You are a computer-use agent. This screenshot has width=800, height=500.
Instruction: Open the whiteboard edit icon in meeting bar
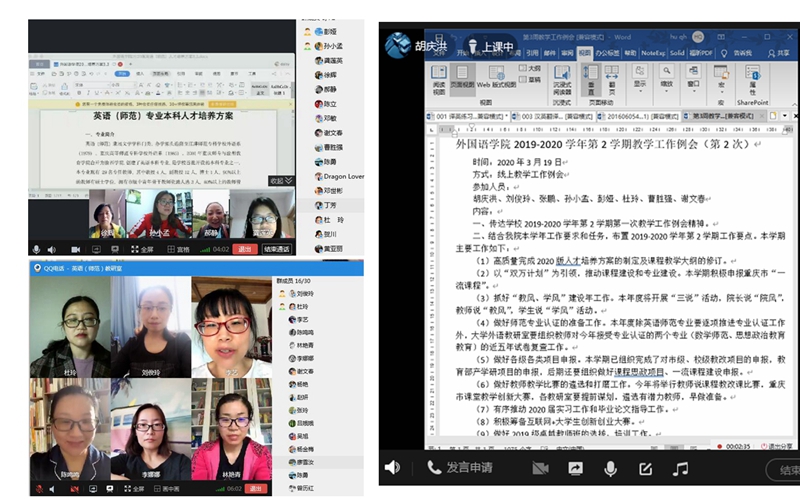645,468
